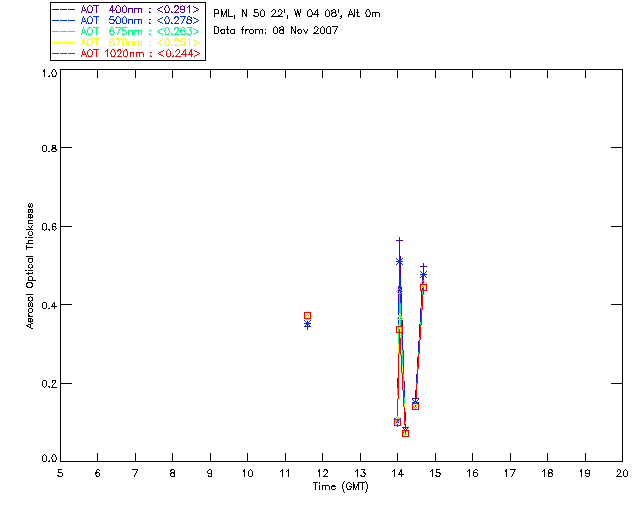Click the y-axis tick label 0.0
Image resolution: width=640 pixels, height=512 pixels.
(x=49, y=459)
